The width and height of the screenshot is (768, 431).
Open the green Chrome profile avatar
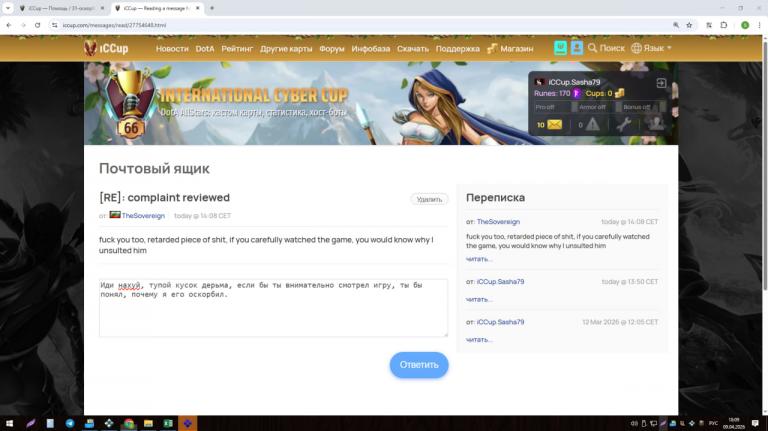pos(745,25)
